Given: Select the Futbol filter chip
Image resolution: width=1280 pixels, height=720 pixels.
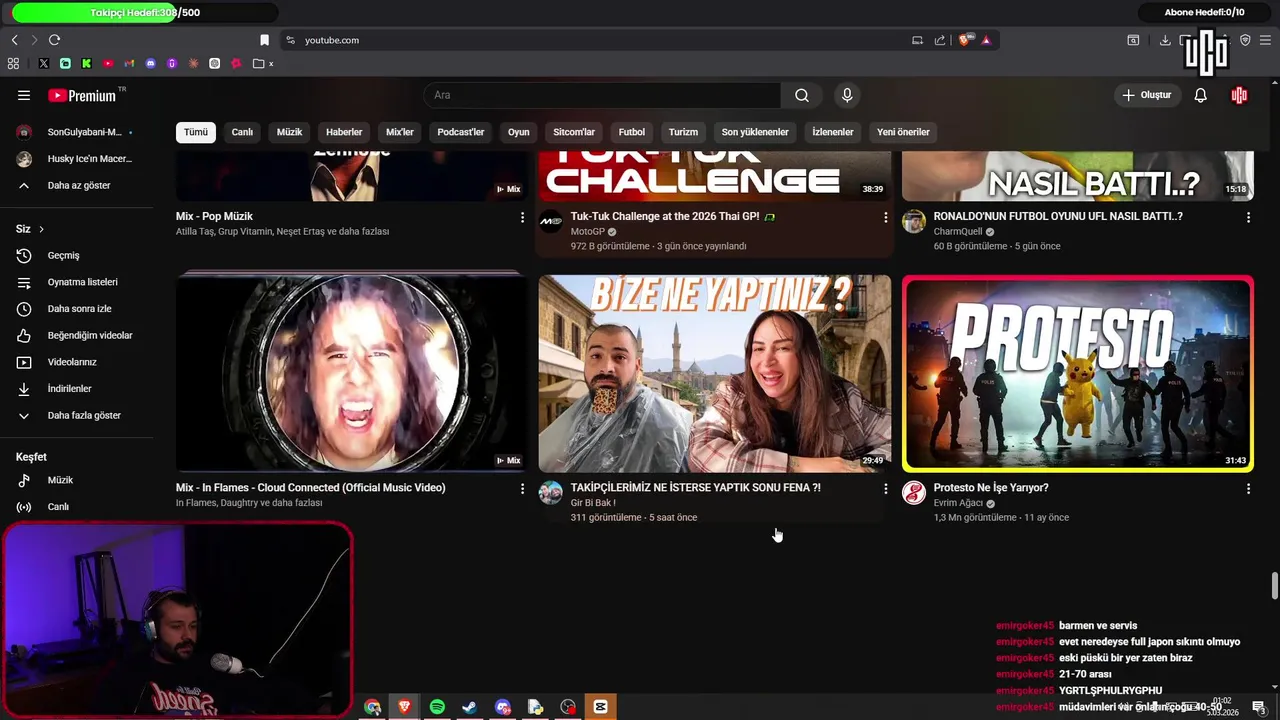Looking at the screenshot, I should click(632, 132).
